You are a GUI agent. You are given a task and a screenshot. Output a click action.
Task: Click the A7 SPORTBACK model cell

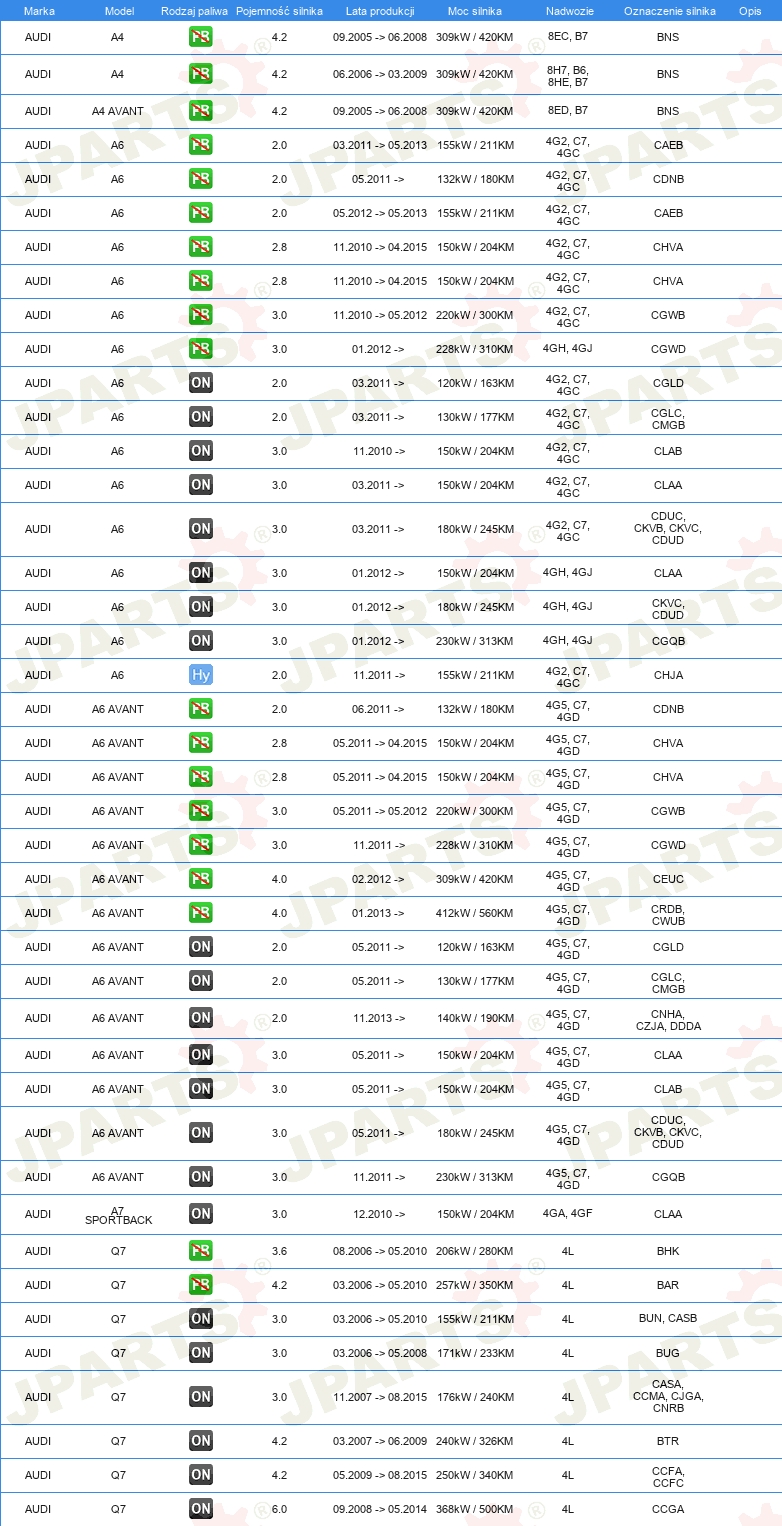118,1215
